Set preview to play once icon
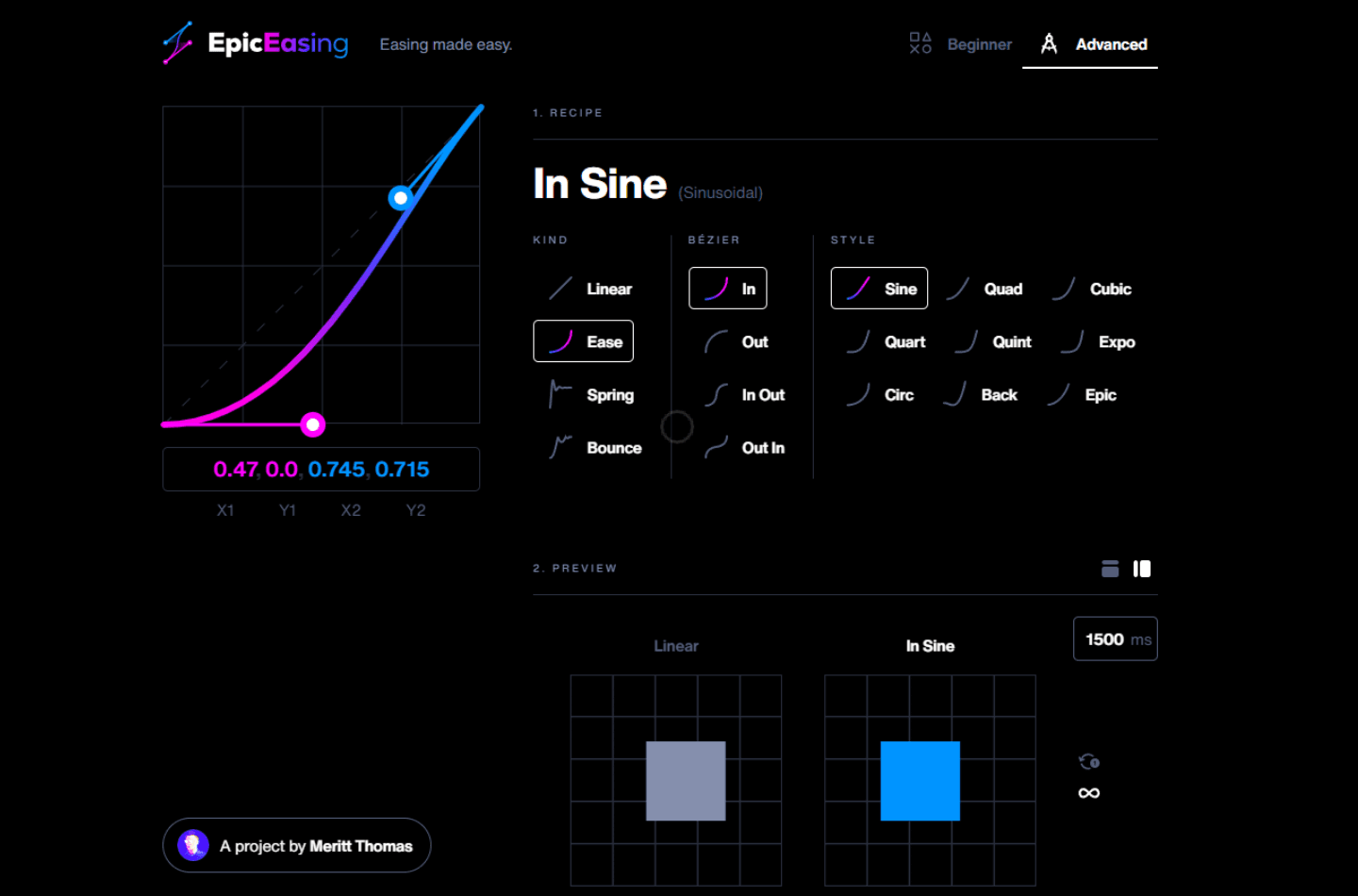Image resolution: width=1358 pixels, height=896 pixels. click(x=1089, y=762)
